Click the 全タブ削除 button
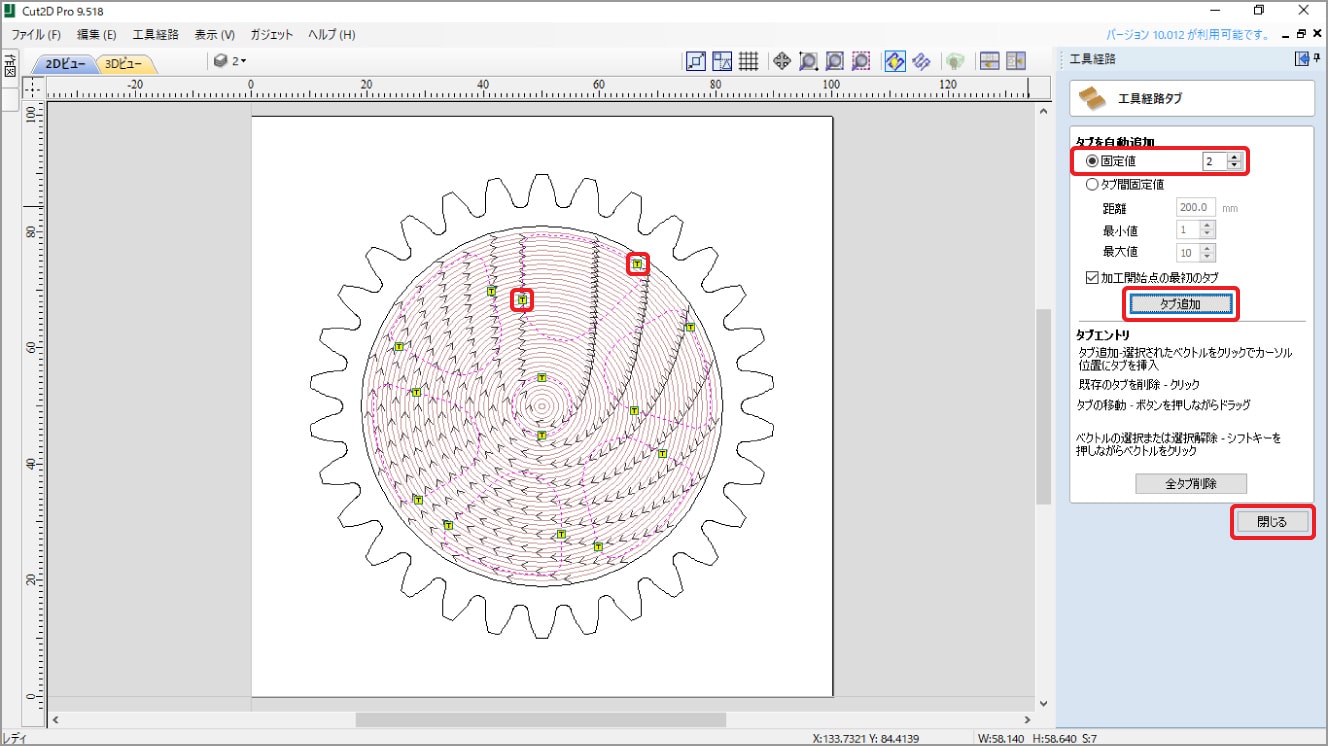The width and height of the screenshot is (1328, 746). tap(1191, 484)
